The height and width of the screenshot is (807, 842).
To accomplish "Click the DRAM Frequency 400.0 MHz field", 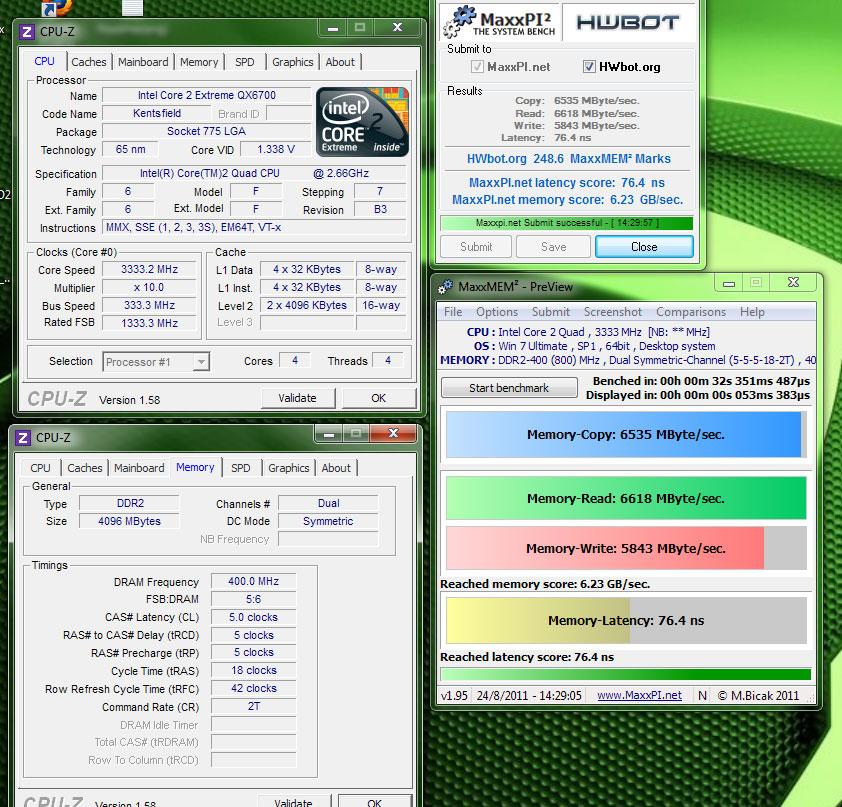I will coord(253,581).
